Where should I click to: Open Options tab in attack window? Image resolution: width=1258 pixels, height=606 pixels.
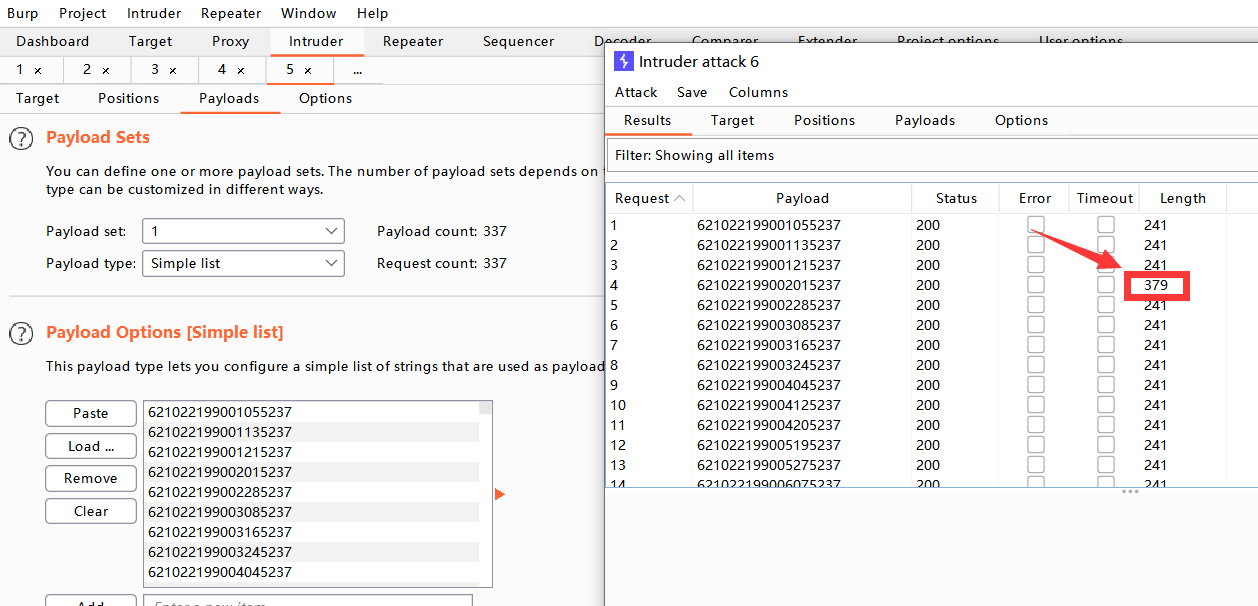(x=1021, y=120)
